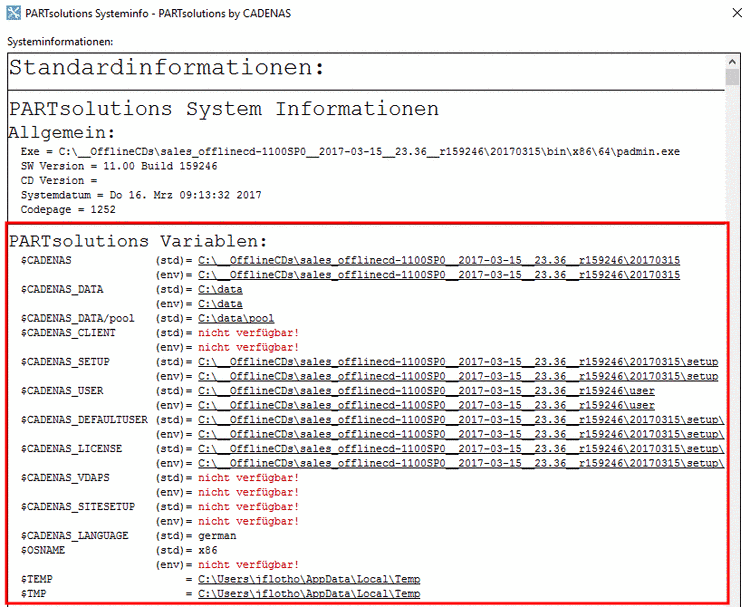Open the $CADENAS (env) path link

(439, 275)
